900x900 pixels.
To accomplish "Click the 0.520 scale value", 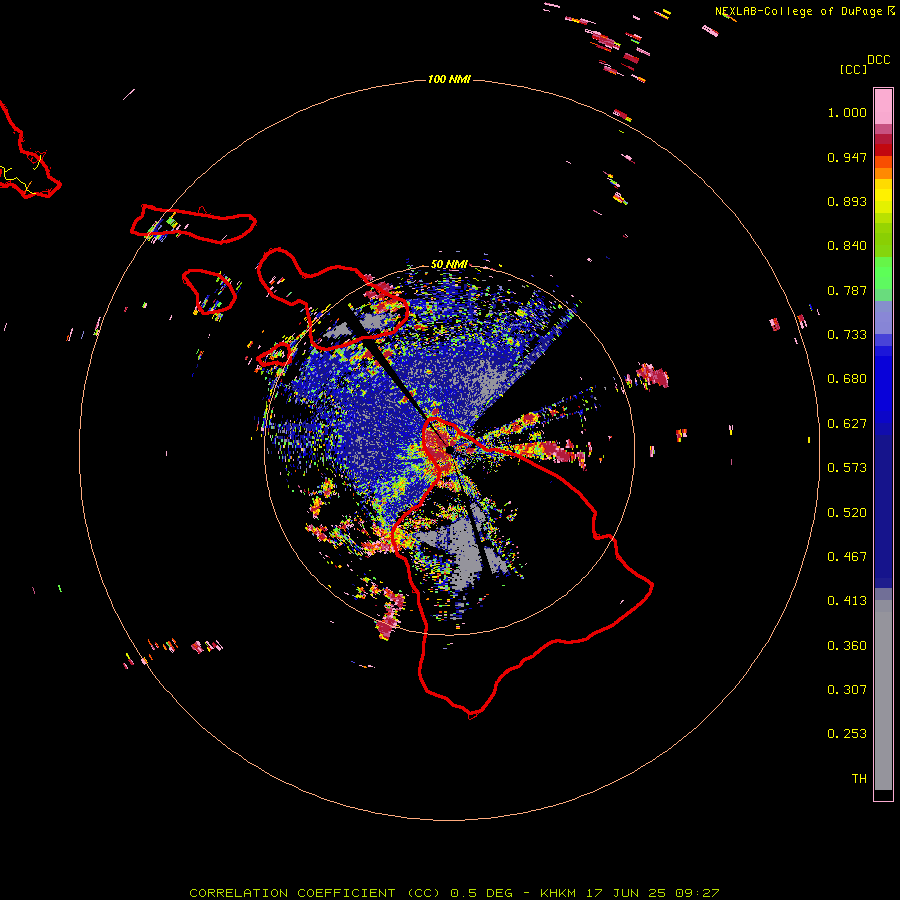I will click(x=847, y=513).
